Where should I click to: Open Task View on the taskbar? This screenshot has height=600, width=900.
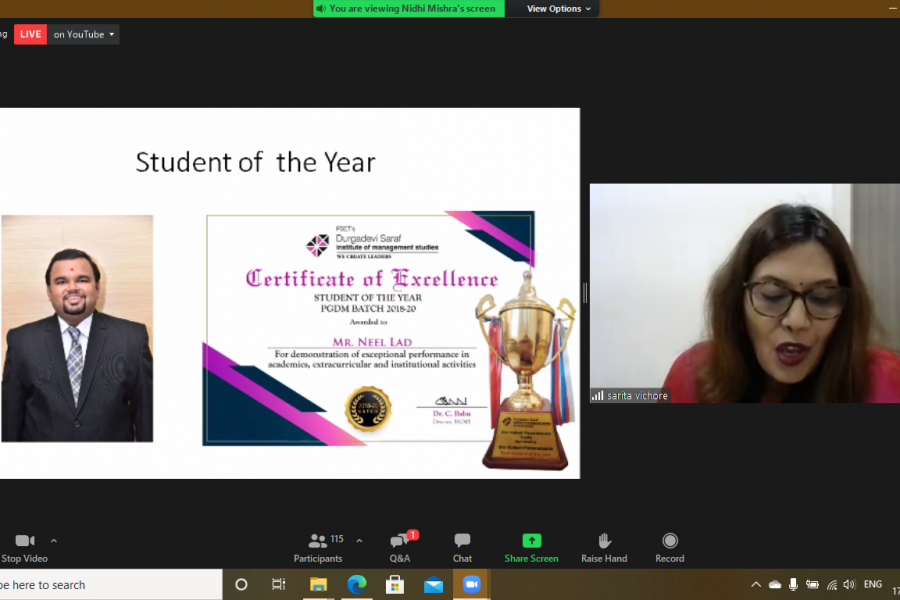pos(278,584)
